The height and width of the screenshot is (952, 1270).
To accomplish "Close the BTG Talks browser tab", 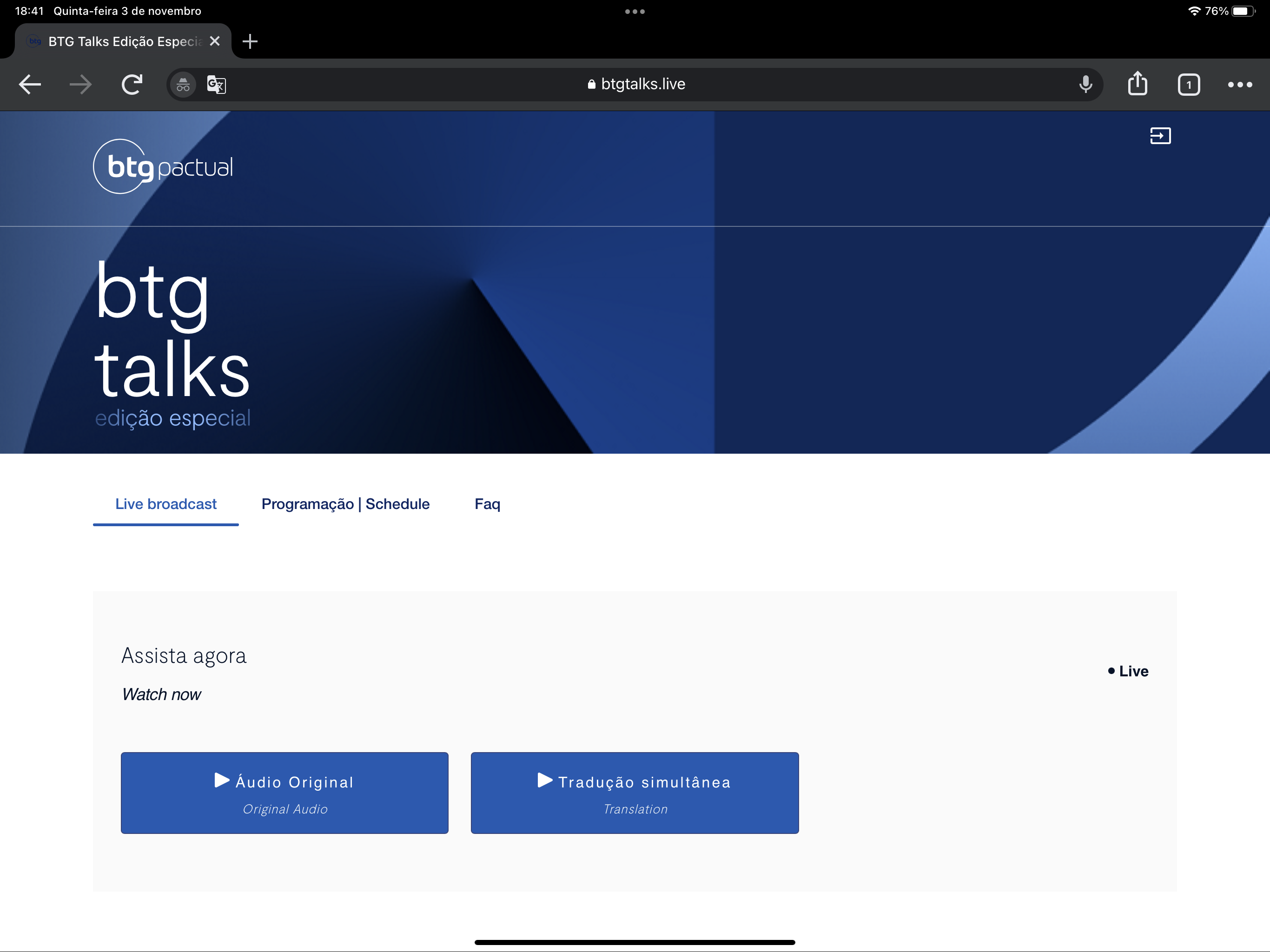I will click(215, 41).
